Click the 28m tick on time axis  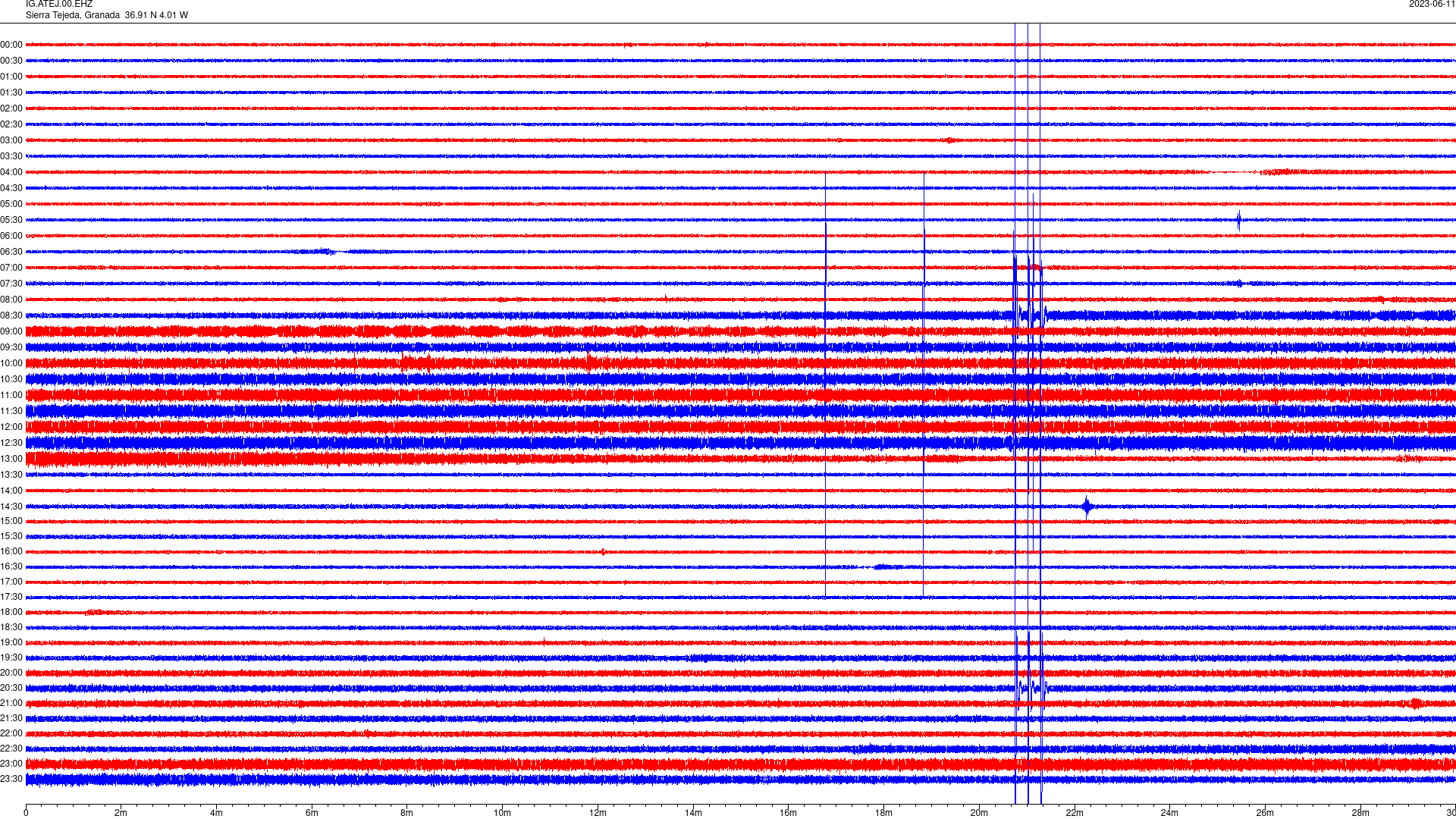coord(1360,813)
